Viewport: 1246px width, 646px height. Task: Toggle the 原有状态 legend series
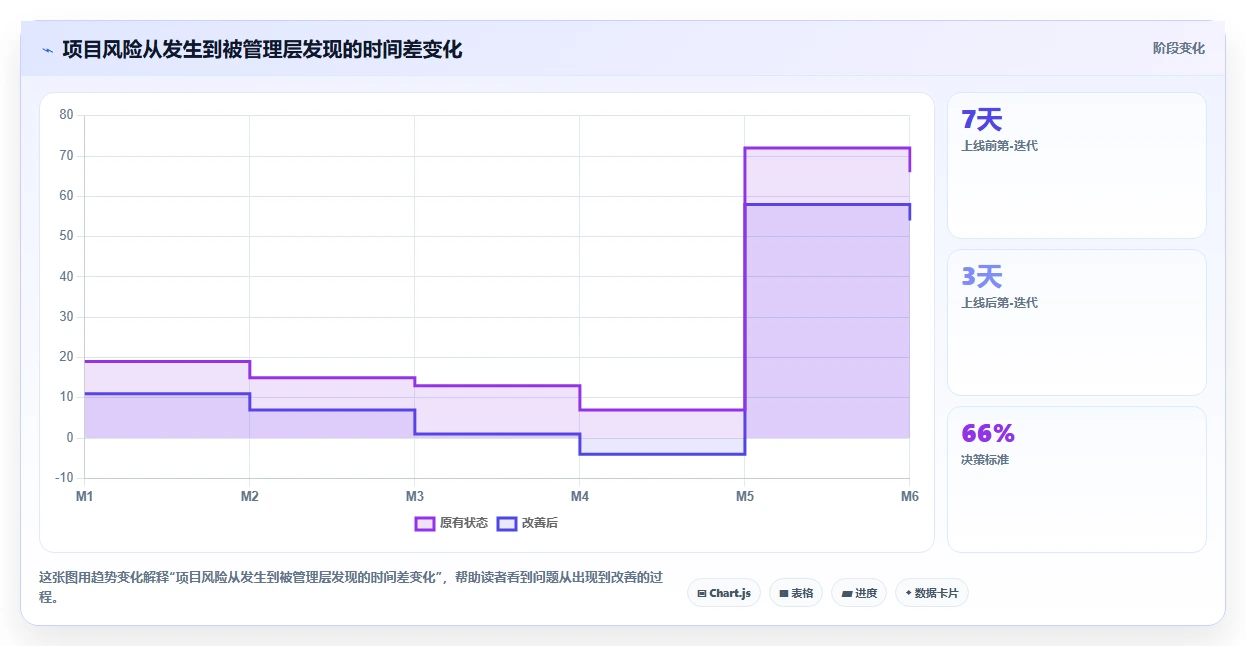451,523
